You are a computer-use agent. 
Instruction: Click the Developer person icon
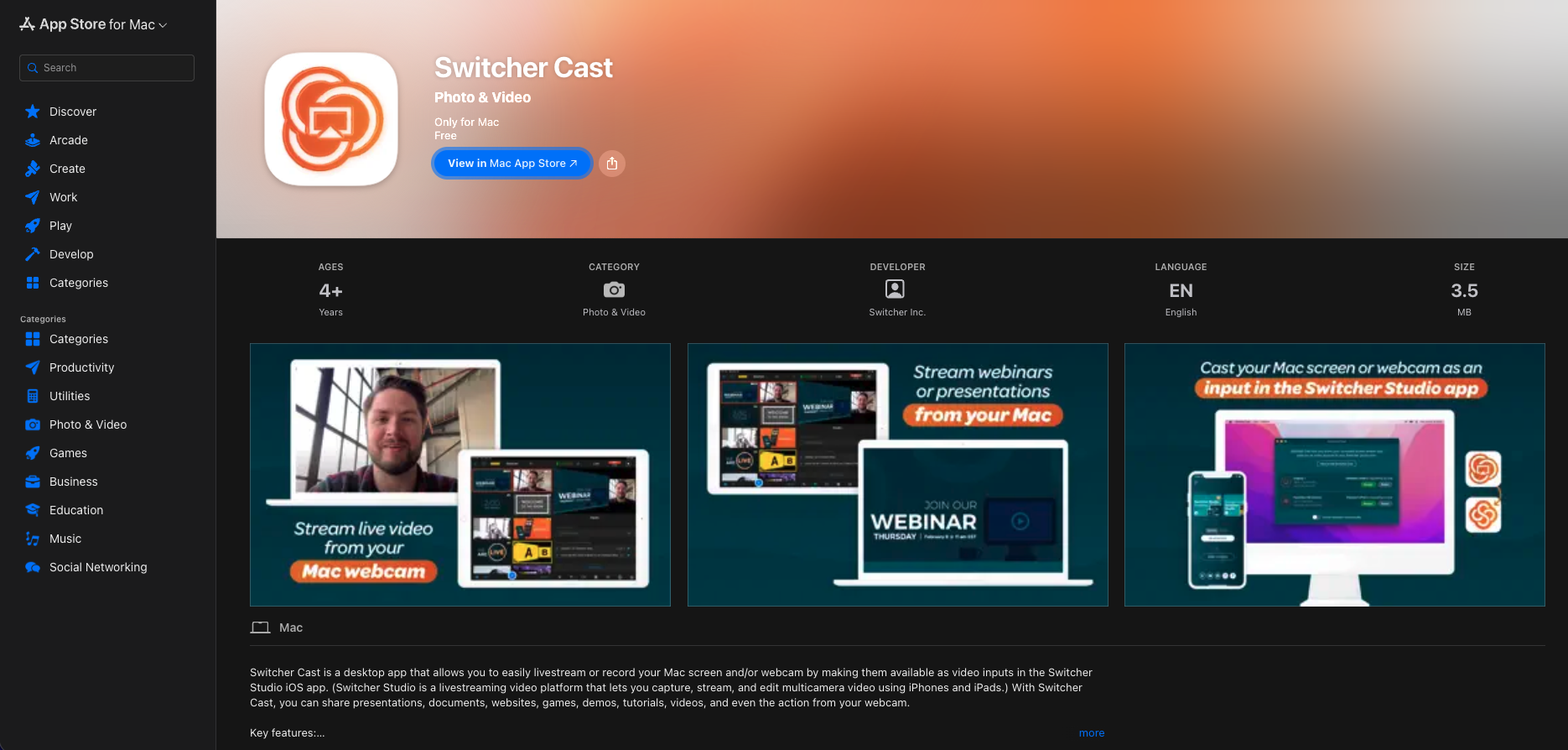pyautogui.click(x=896, y=289)
